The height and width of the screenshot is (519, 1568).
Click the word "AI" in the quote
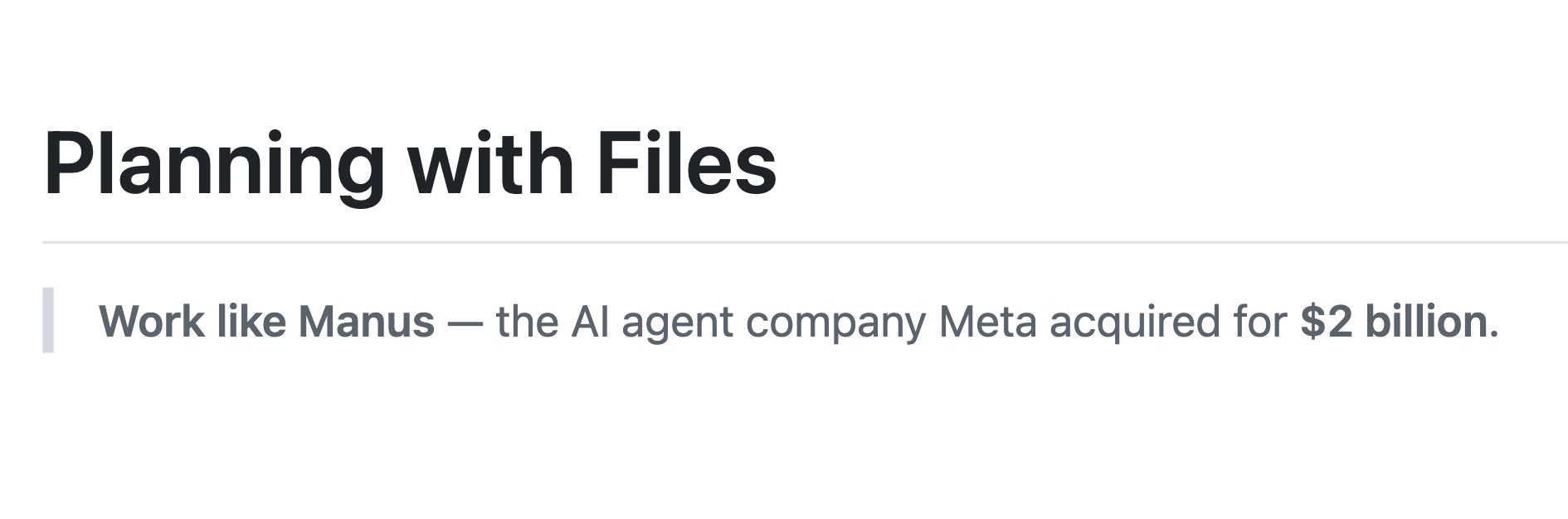click(590, 322)
